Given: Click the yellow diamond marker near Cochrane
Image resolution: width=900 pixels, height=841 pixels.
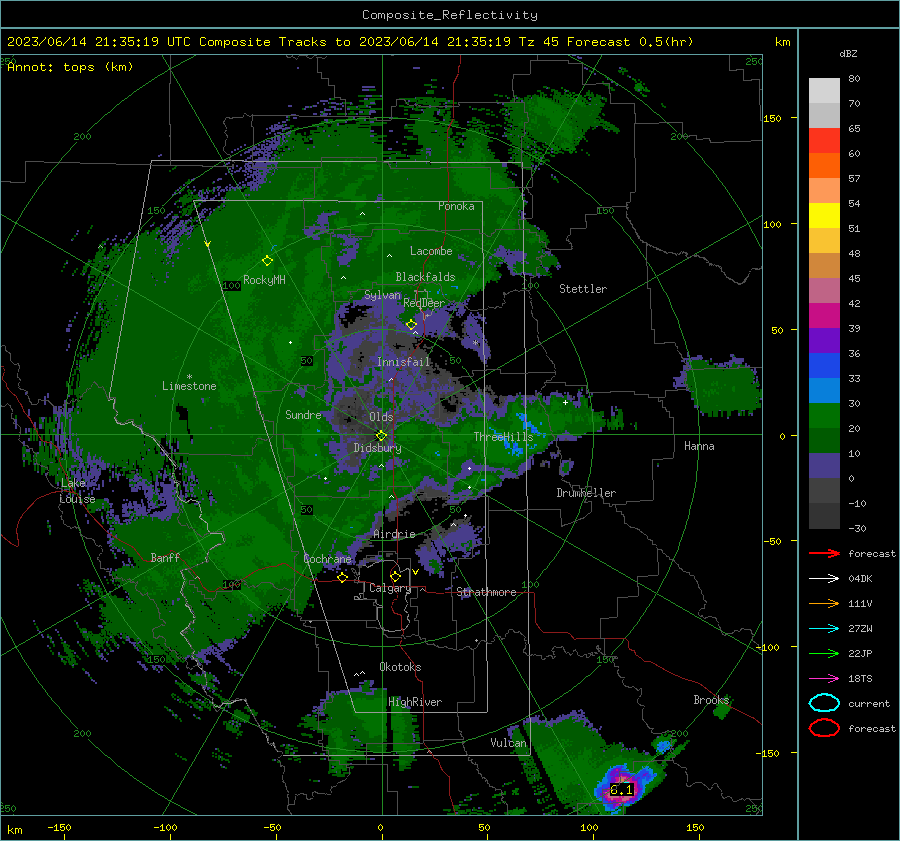Looking at the screenshot, I should [x=343, y=577].
